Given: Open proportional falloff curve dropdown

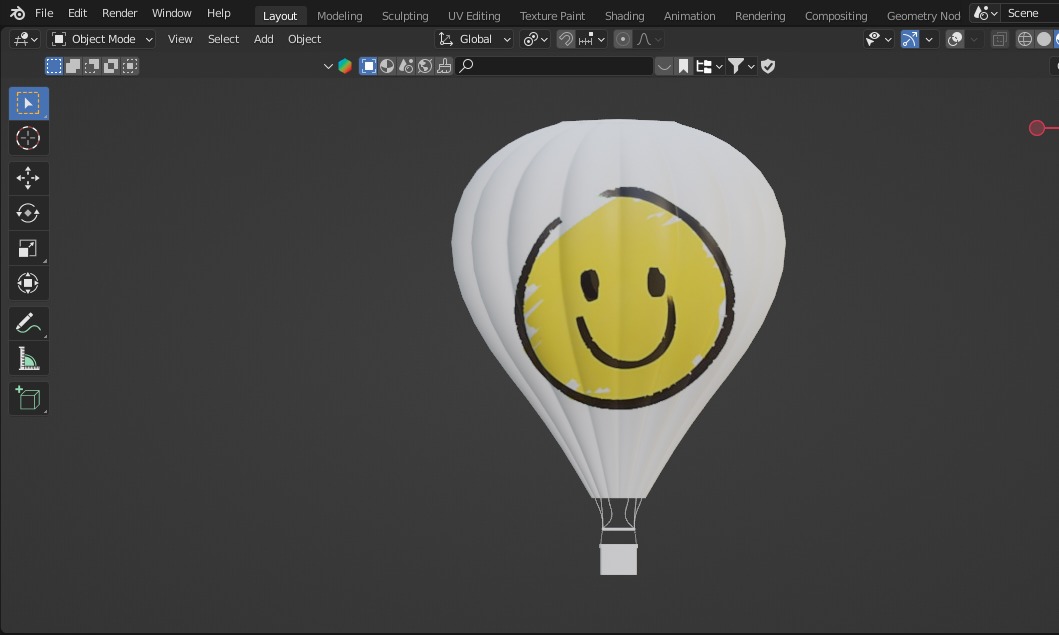Looking at the screenshot, I should pos(648,39).
